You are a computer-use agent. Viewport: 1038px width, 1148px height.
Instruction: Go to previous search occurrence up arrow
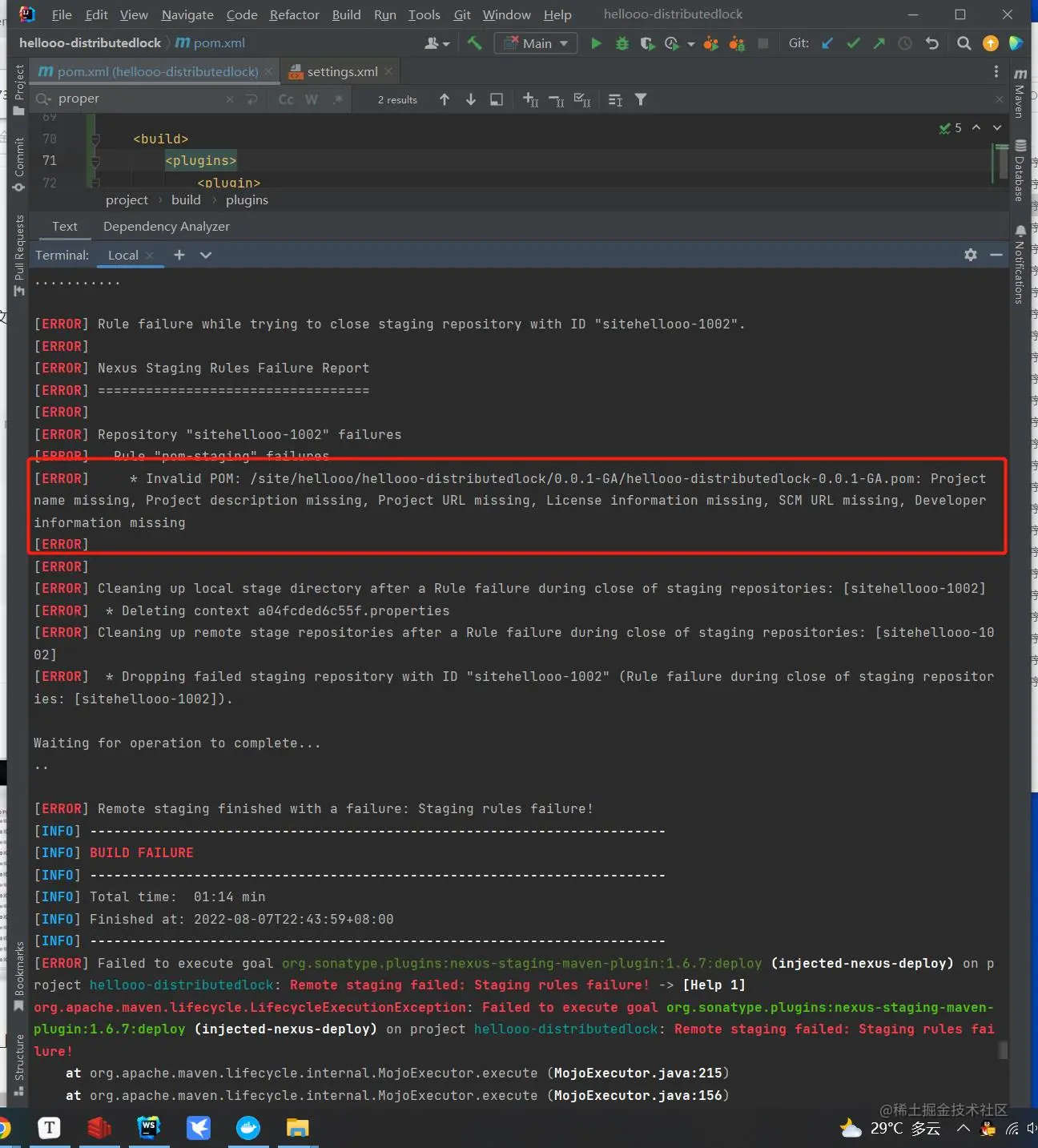point(445,99)
